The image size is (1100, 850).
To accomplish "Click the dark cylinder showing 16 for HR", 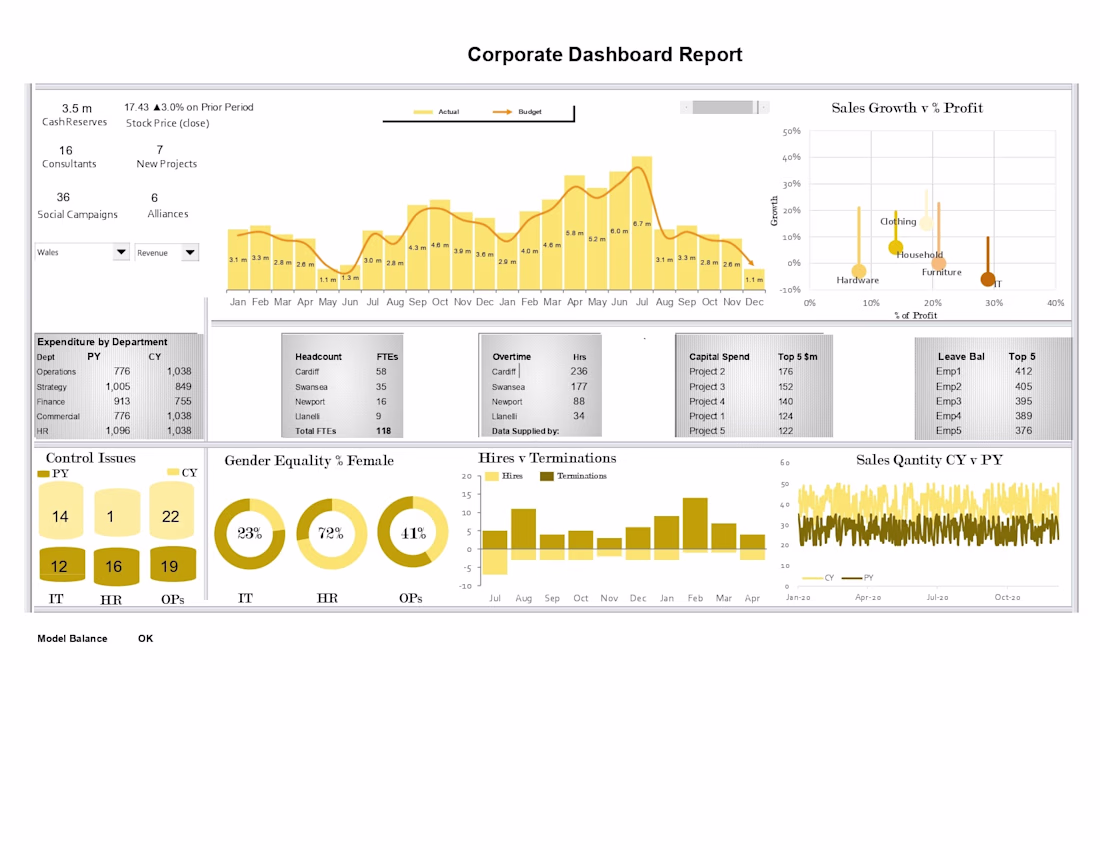I will point(116,566).
